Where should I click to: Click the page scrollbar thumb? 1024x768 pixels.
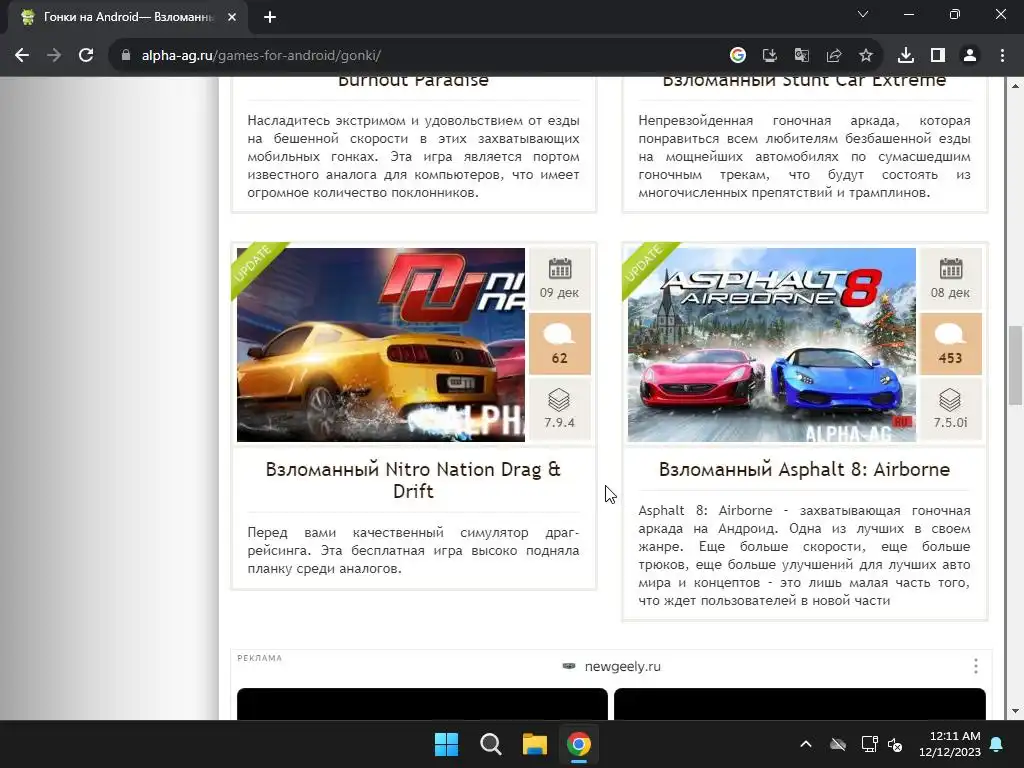(x=1015, y=366)
